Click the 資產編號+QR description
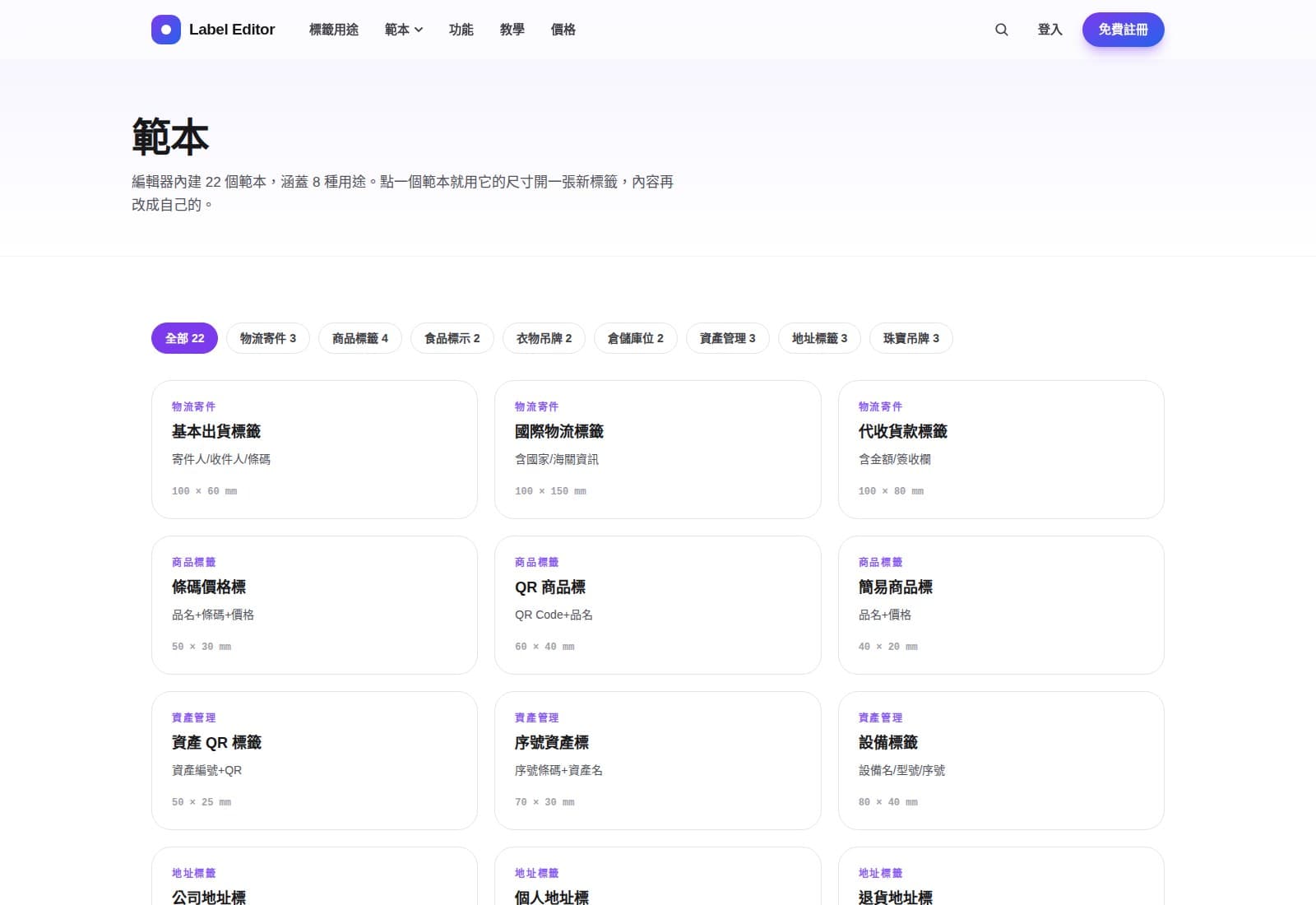The image size is (1316, 905). [x=207, y=770]
